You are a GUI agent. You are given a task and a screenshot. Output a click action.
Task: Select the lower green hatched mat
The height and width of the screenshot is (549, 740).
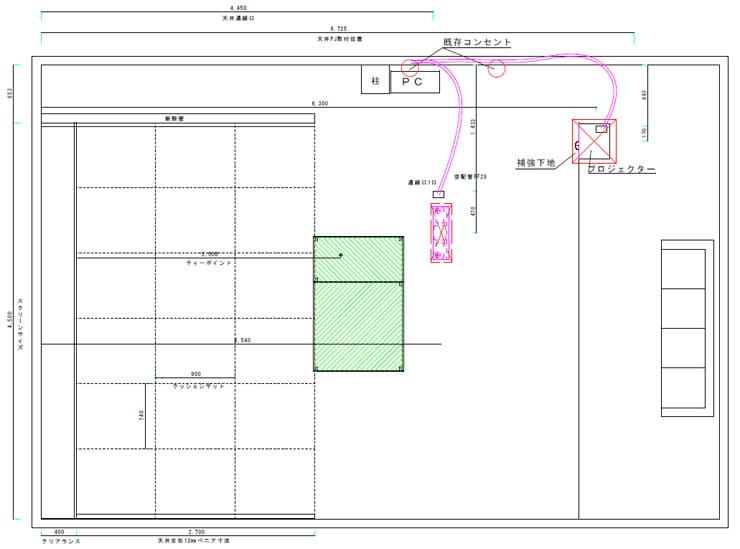coord(359,326)
